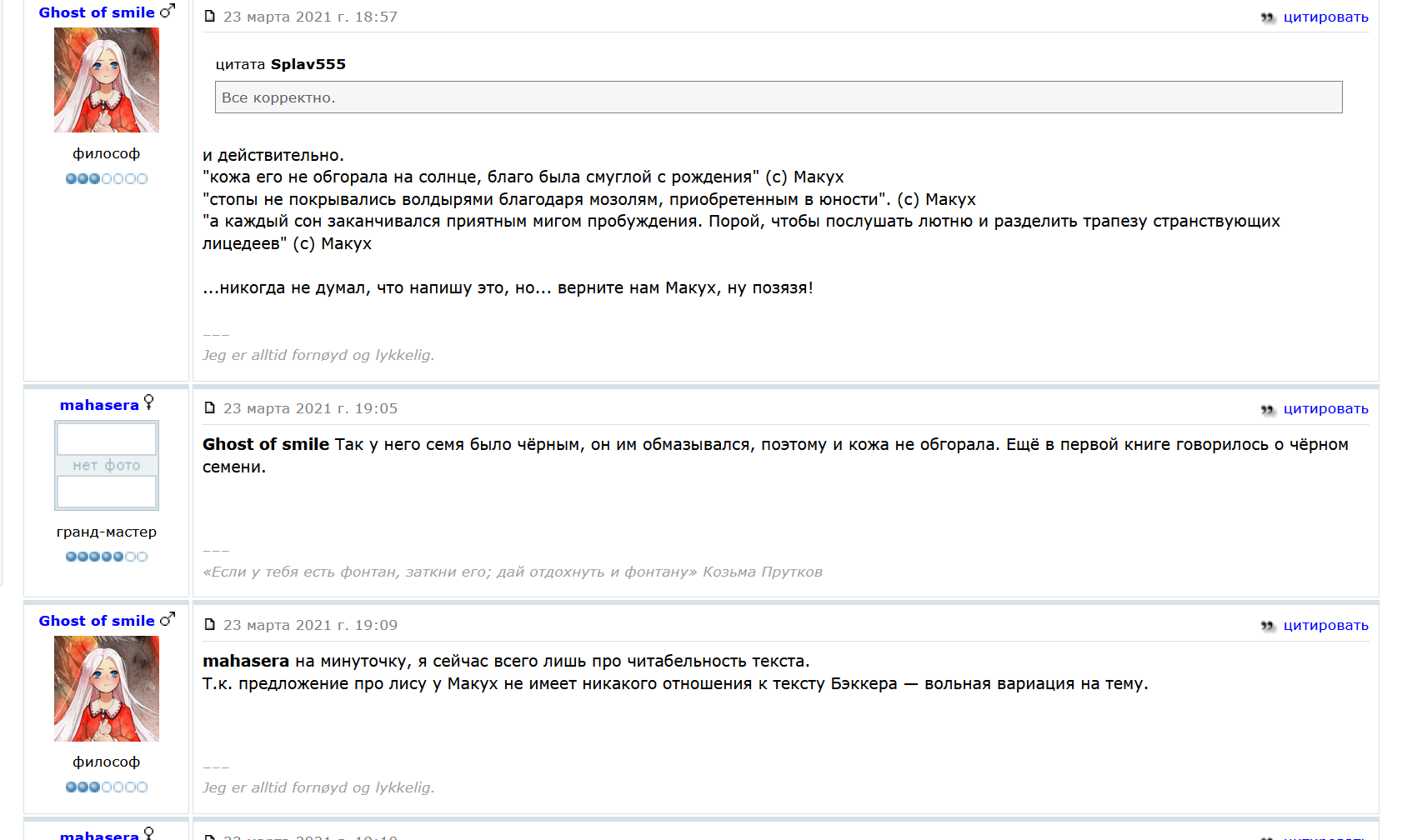
Task: Open Ghost of smile avatar in the first post
Action: click(x=107, y=80)
